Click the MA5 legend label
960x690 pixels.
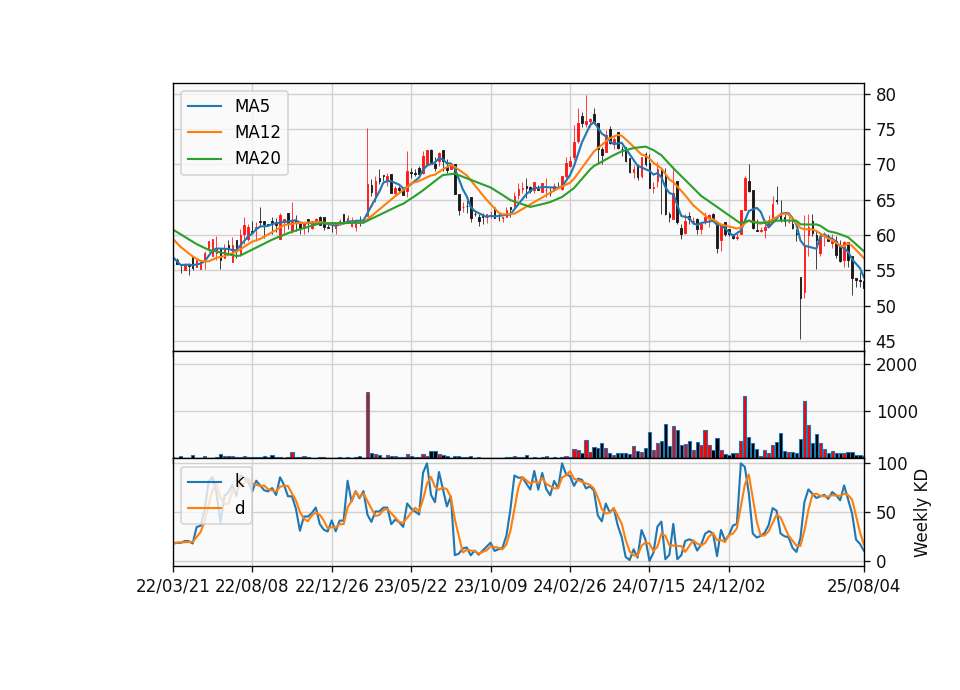coord(252,106)
